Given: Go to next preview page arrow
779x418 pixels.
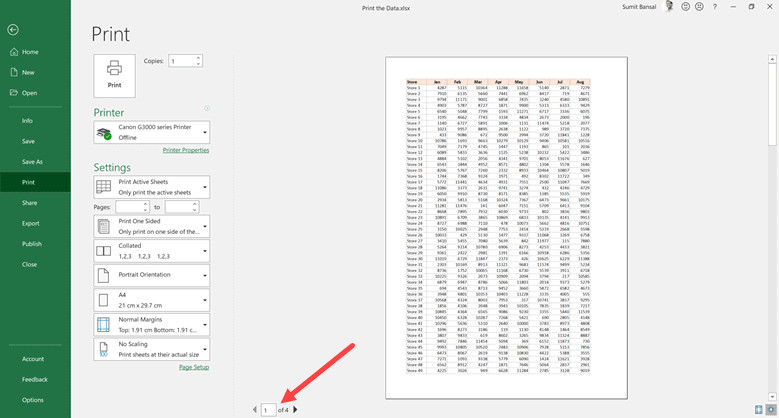Looking at the screenshot, I should [x=295, y=410].
